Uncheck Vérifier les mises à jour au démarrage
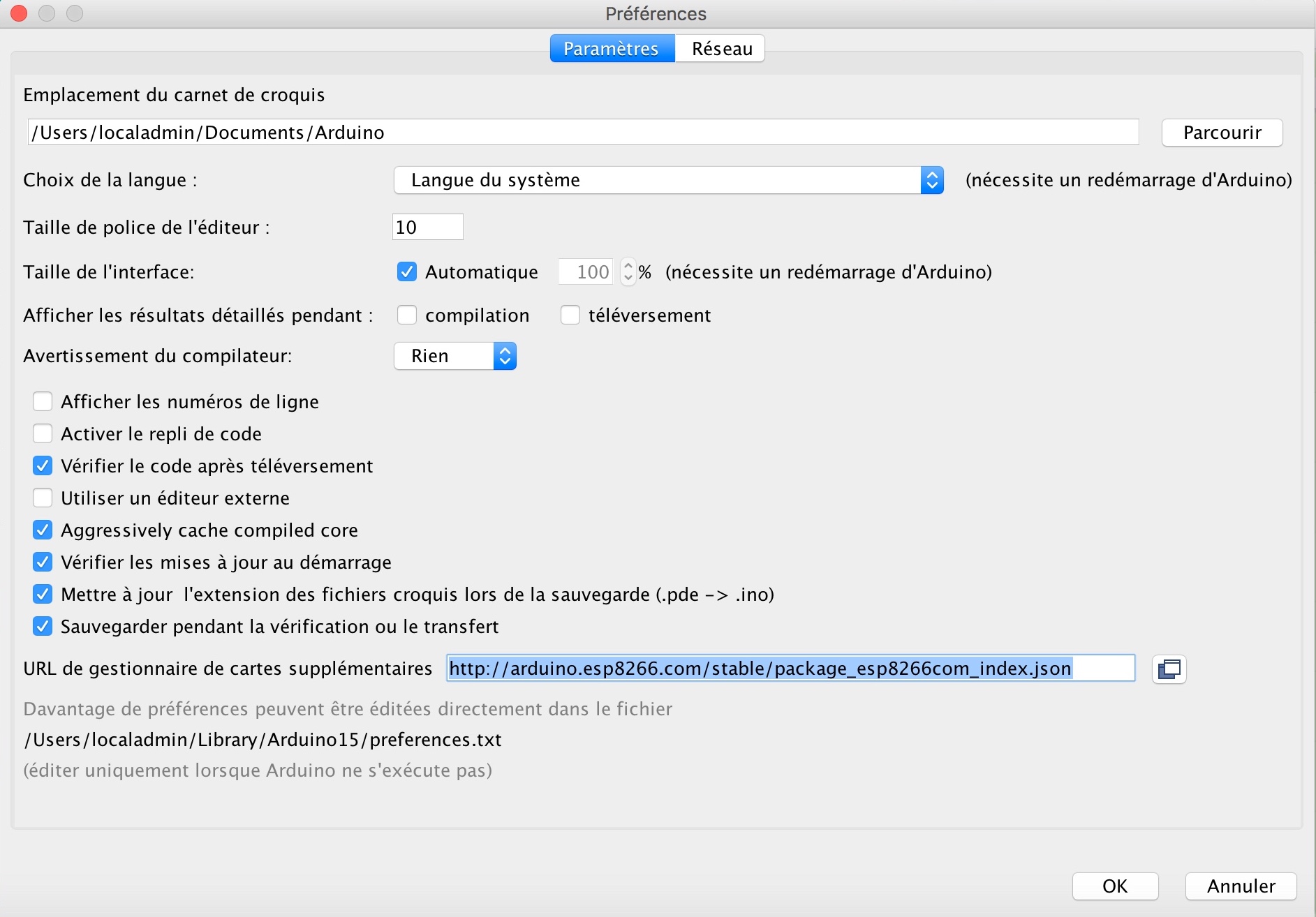This screenshot has width=1316, height=917. click(43, 562)
